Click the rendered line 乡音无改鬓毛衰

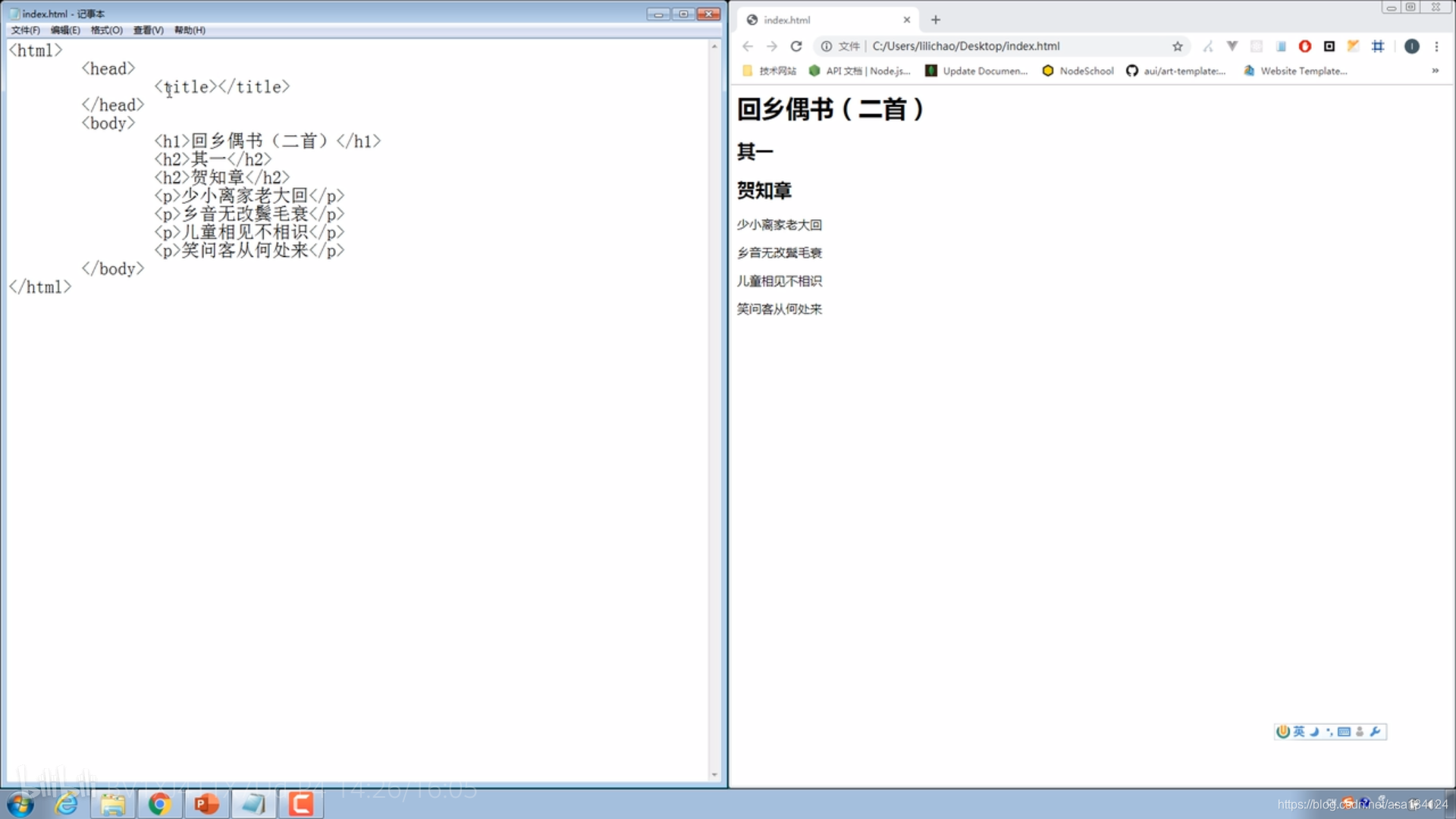780,253
